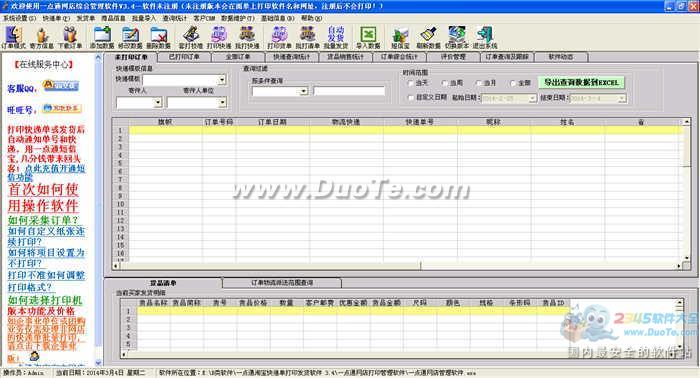This screenshot has width=700, height=378.
Task: Expand the 快递模板 dropdown
Action: [222, 80]
